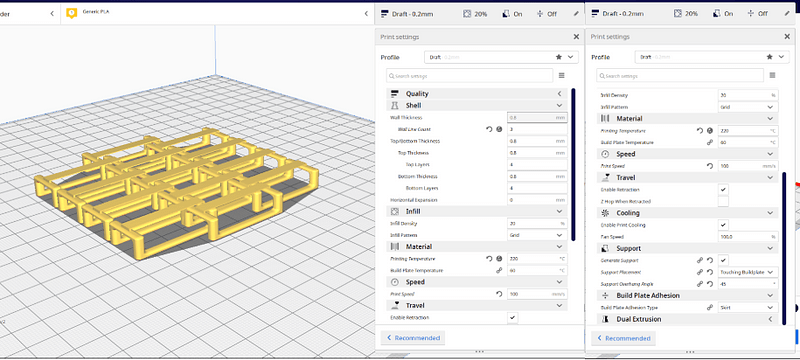The height and width of the screenshot is (360, 800).
Task: Click link icon for Build Plate Adhesion Type
Action: [x=710, y=307]
